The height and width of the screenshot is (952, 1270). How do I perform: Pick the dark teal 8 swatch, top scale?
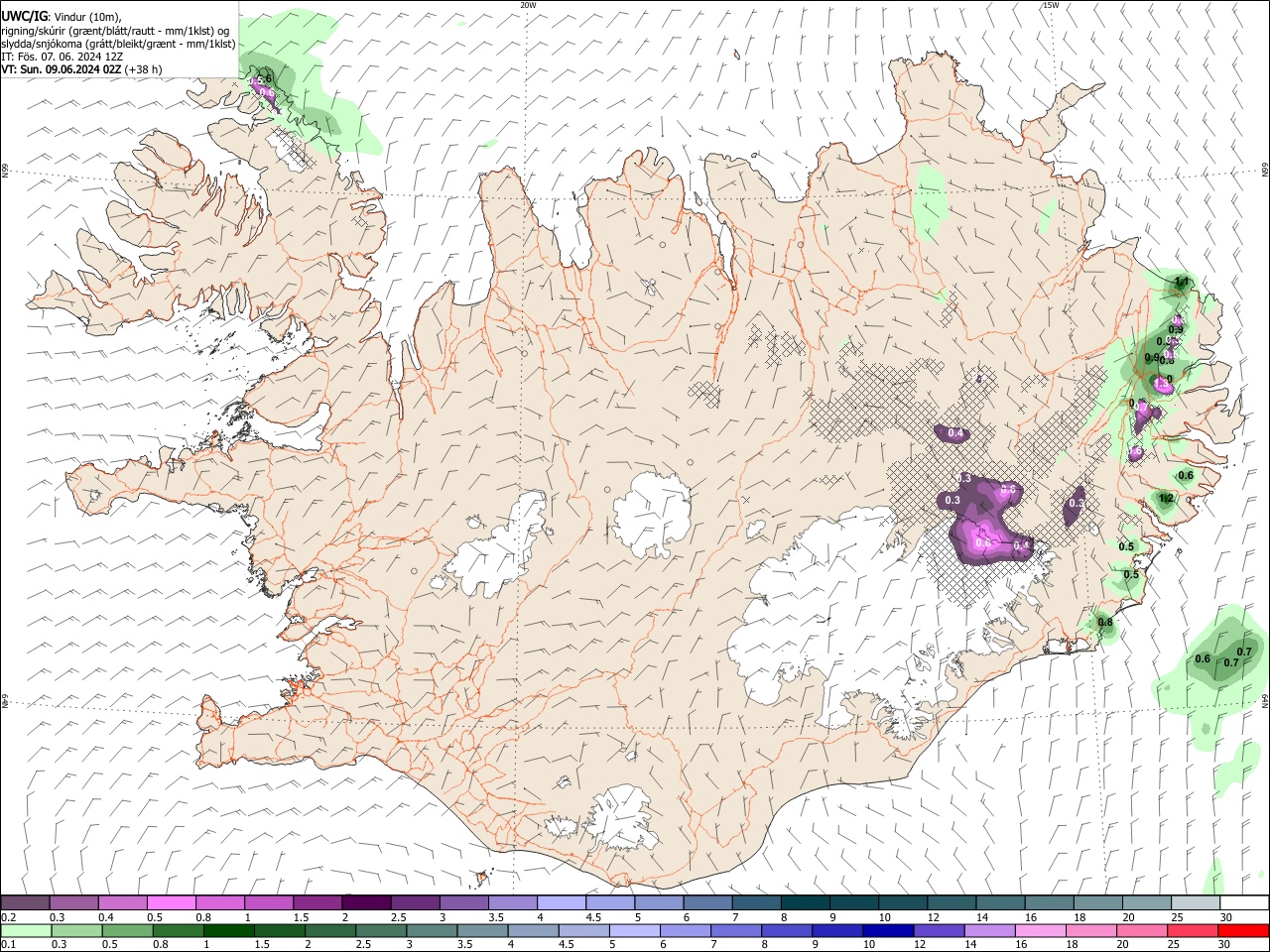click(805, 902)
